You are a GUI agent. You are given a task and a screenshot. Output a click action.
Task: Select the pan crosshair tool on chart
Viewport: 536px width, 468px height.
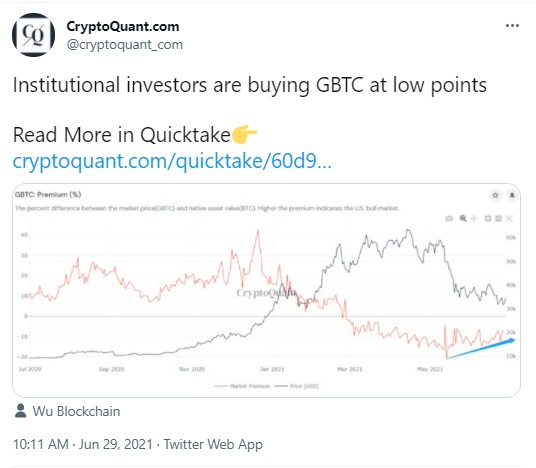pyautogui.click(x=474, y=218)
